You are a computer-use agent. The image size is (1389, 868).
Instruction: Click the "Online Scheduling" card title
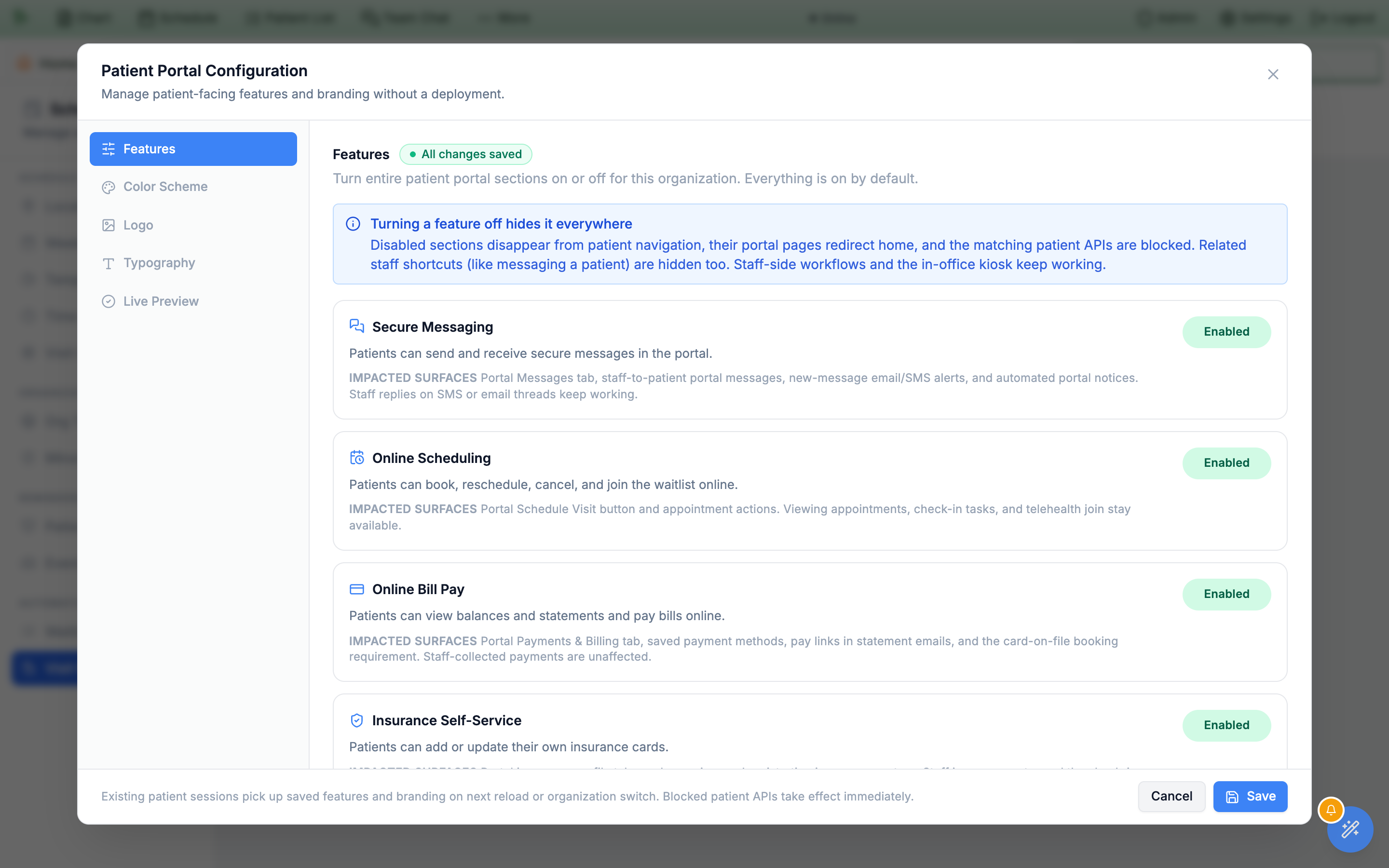(432, 458)
